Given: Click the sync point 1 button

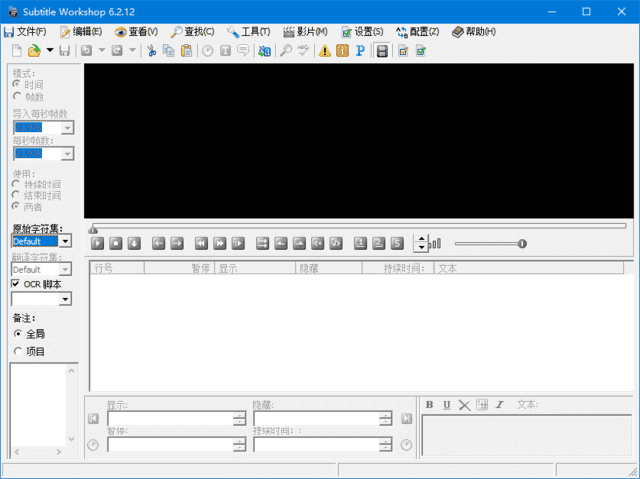Looking at the screenshot, I should tap(360, 244).
